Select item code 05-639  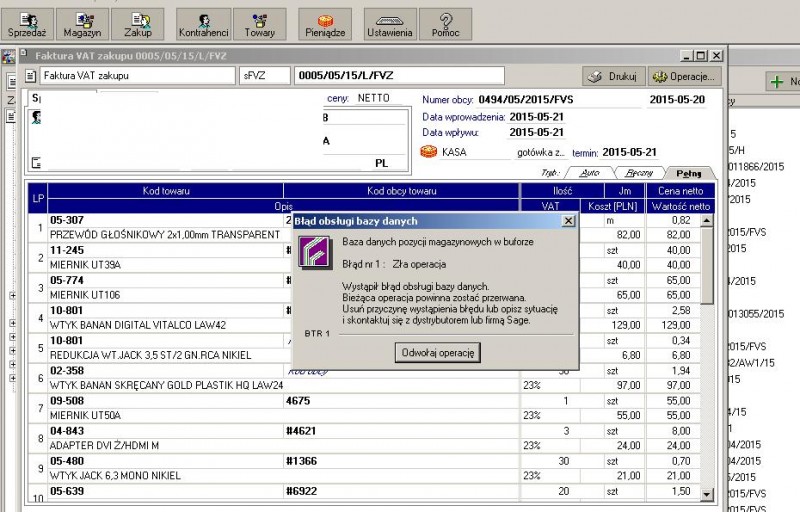click(67, 491)
